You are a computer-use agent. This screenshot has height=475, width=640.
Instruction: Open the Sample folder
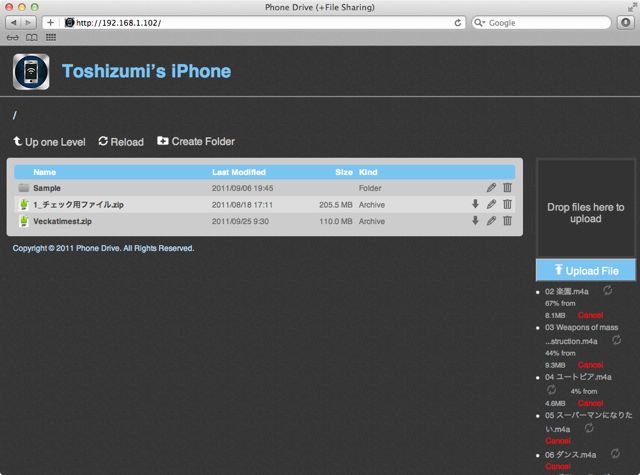47,188
